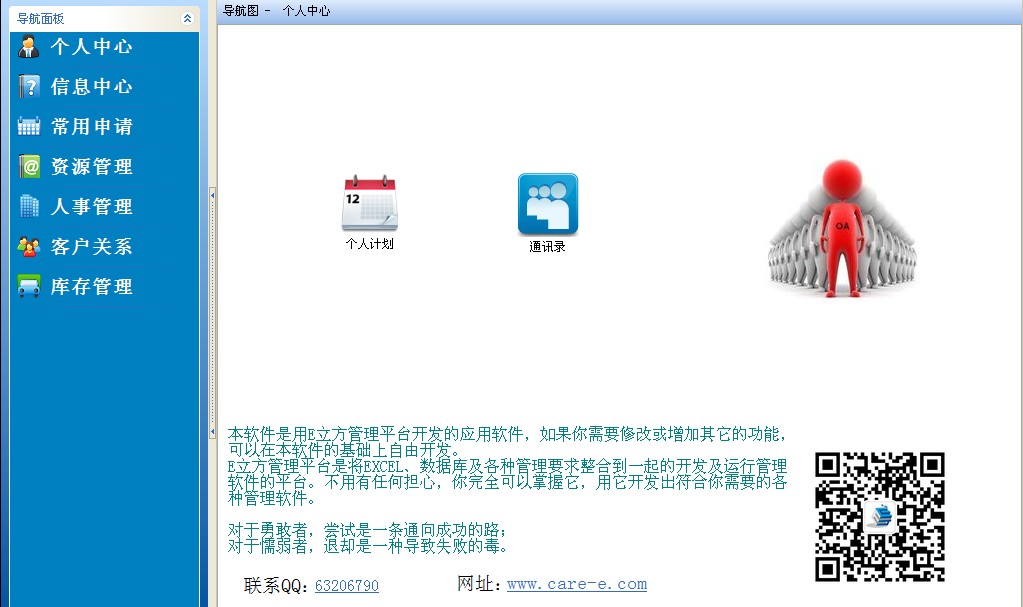This screenshot has width=1023, height=607.
Task: Click the panel splitter collapse handle
Action: [x=212, y=313]
